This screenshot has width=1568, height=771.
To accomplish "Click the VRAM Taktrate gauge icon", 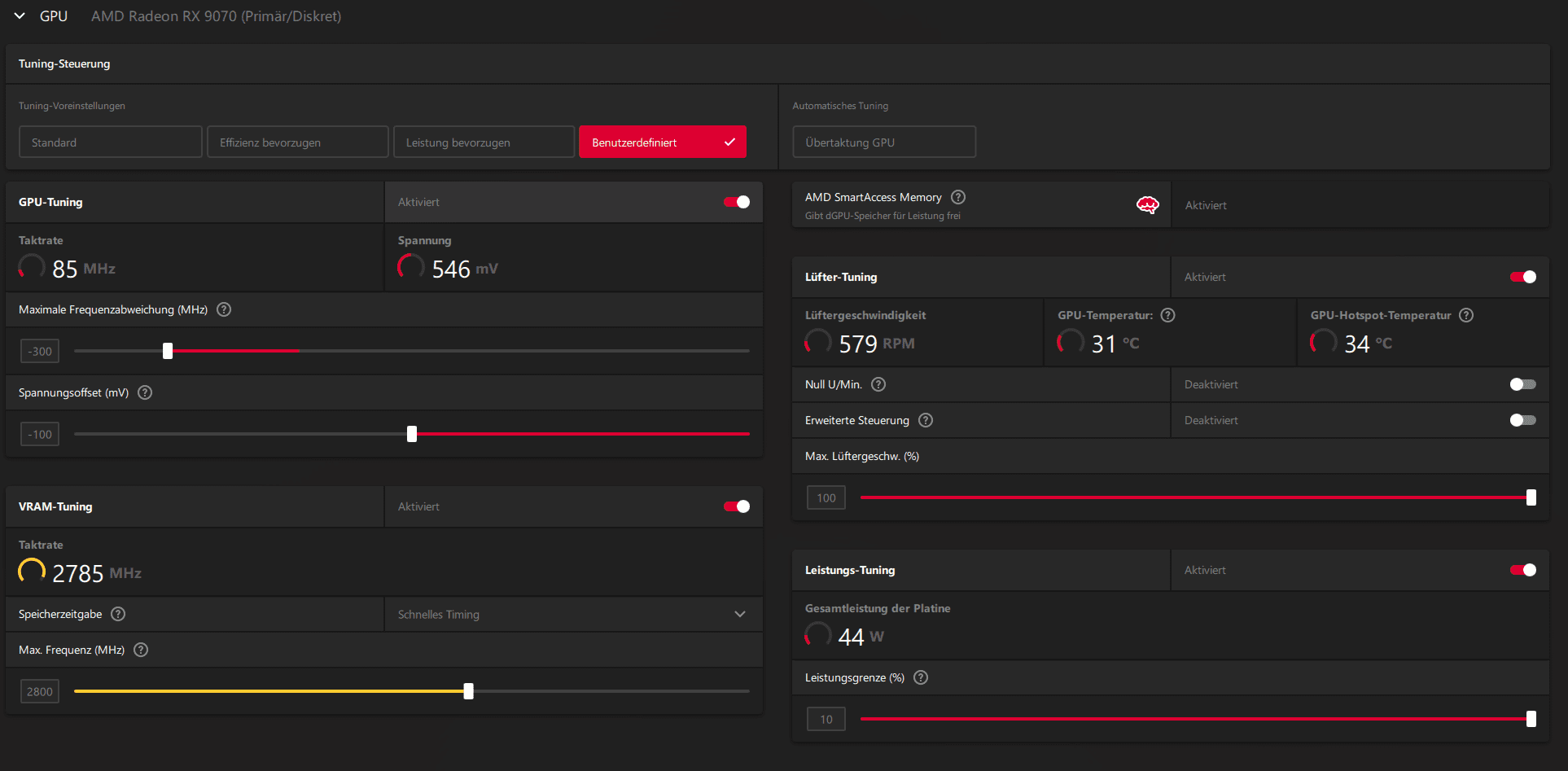I will click(x=32, y=571).
